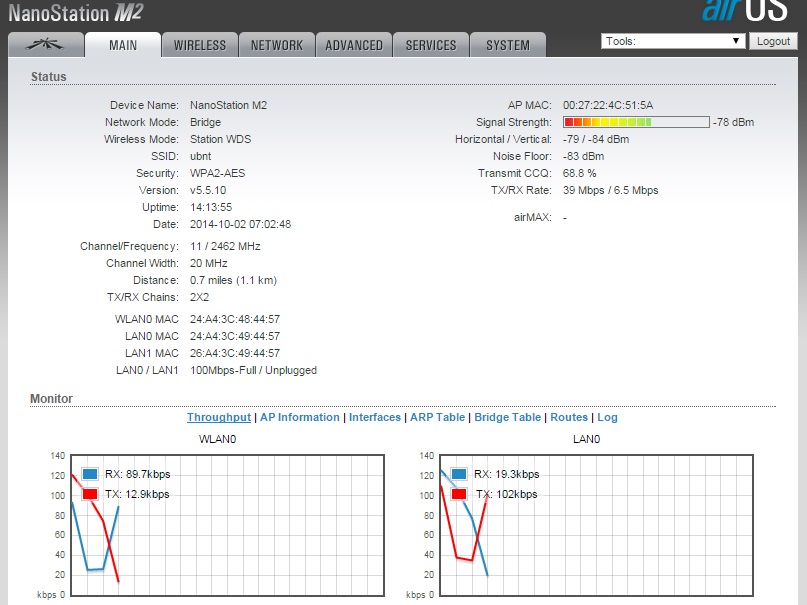Image resolution: width=807 pixels, height=605 pixels.
Task: Click the Signal Strength bar
Action: coord(636,122)
